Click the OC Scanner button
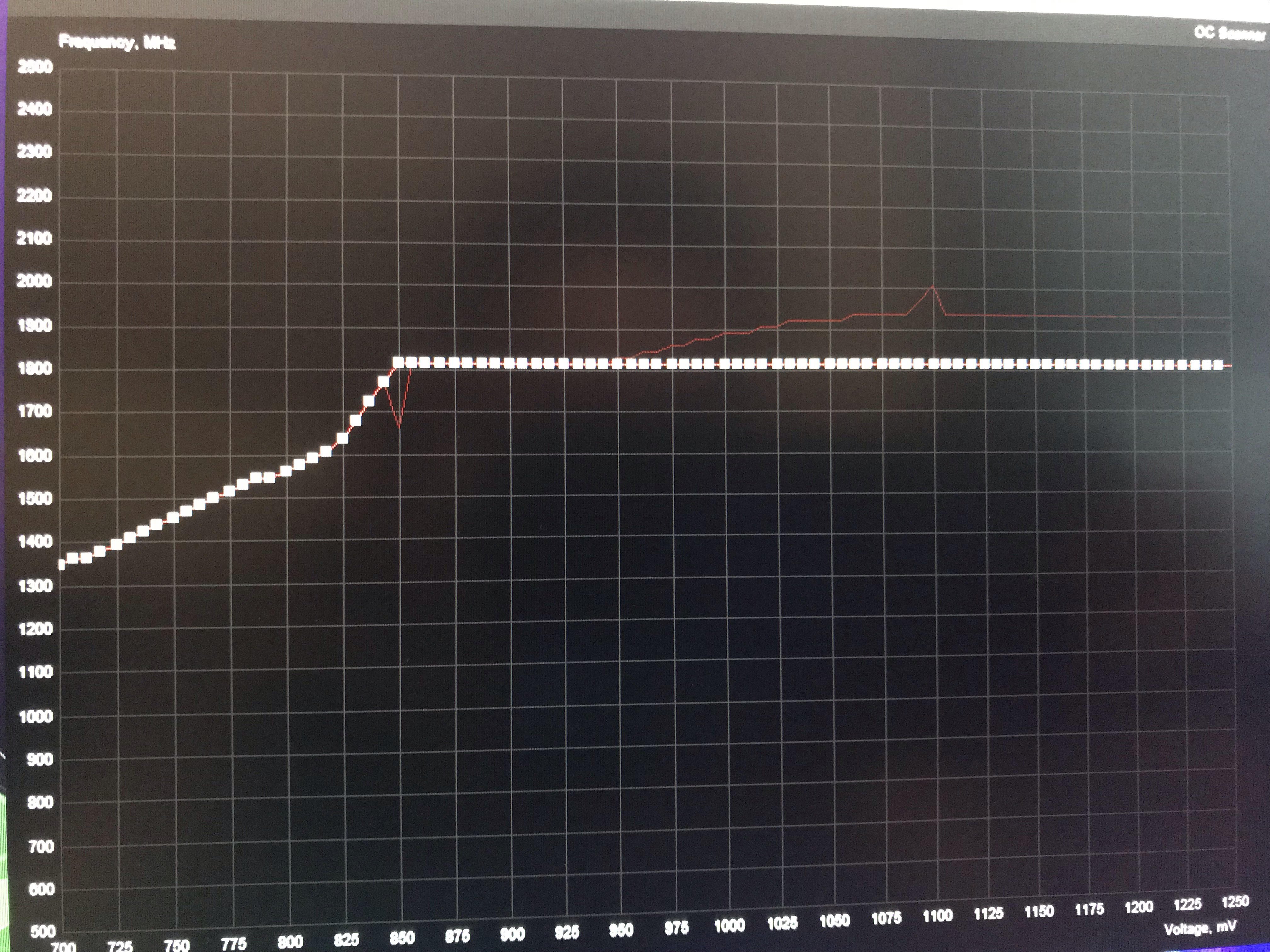The image size is (1270, 952). tap(1230, 33)
